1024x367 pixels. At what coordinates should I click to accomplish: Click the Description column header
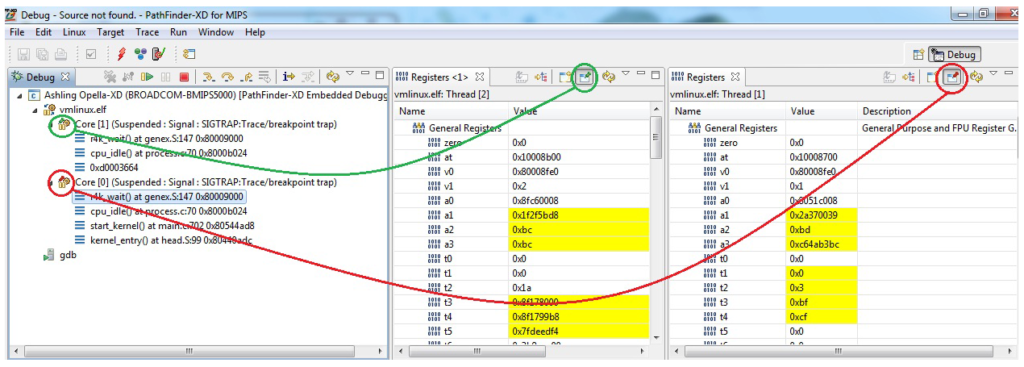(x=938, y=112)
